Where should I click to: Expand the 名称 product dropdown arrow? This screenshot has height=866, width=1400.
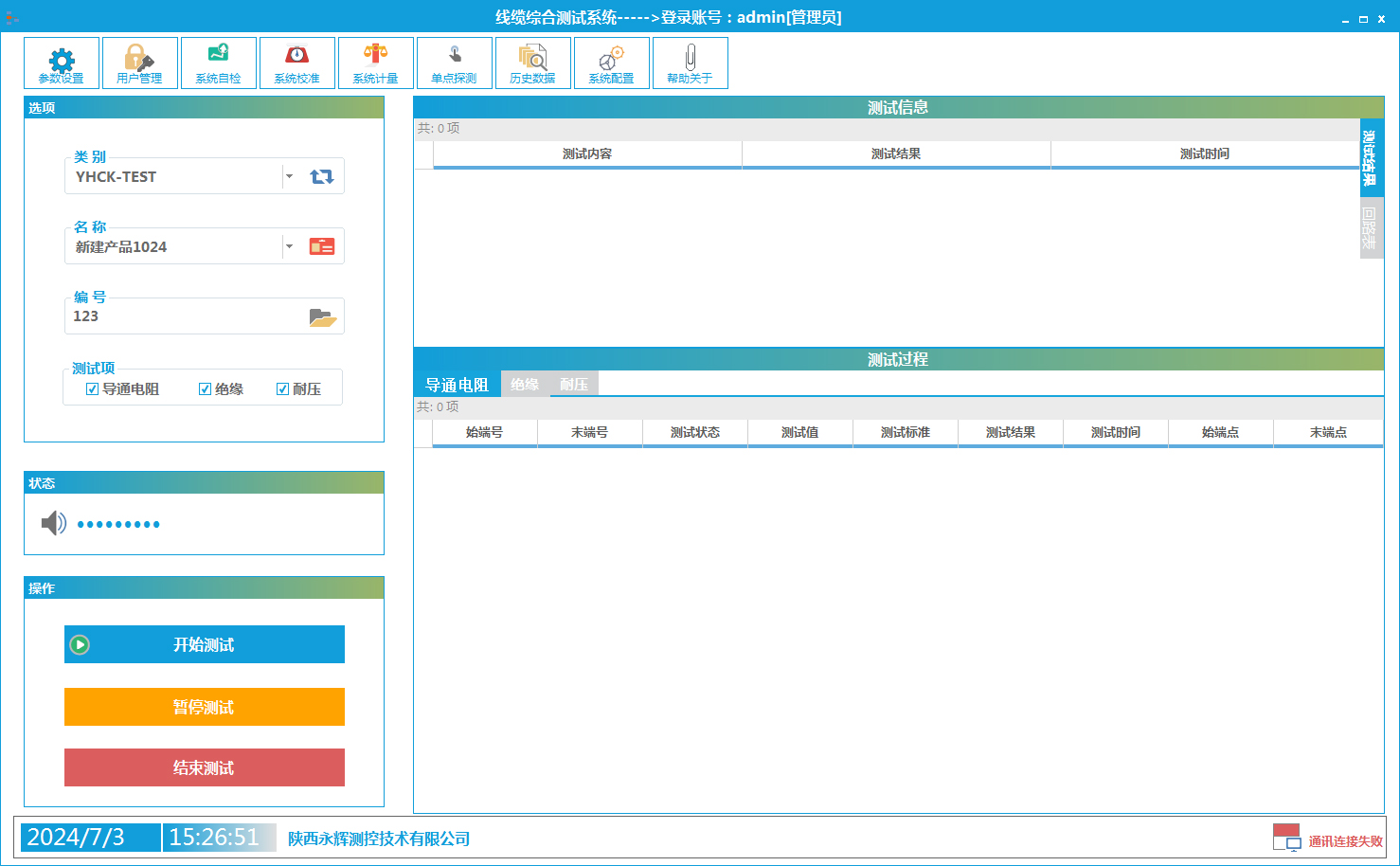(289, 246)
